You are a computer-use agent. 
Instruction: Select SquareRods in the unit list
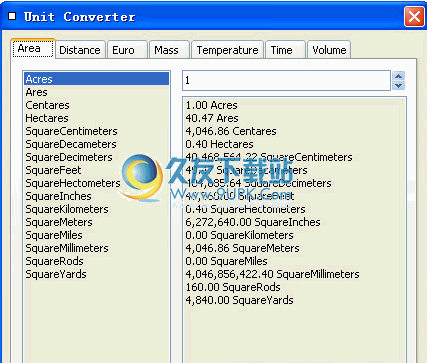point(96,261)
